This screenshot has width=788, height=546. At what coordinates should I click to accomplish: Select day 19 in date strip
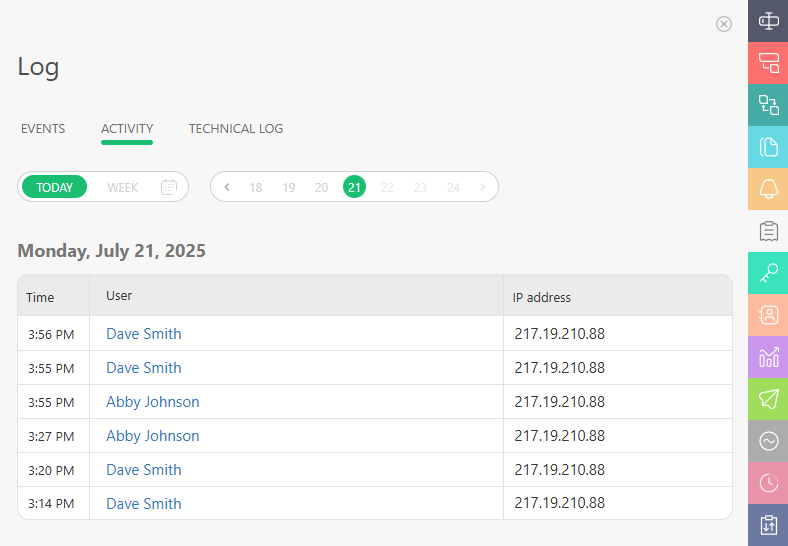(288, 188)
